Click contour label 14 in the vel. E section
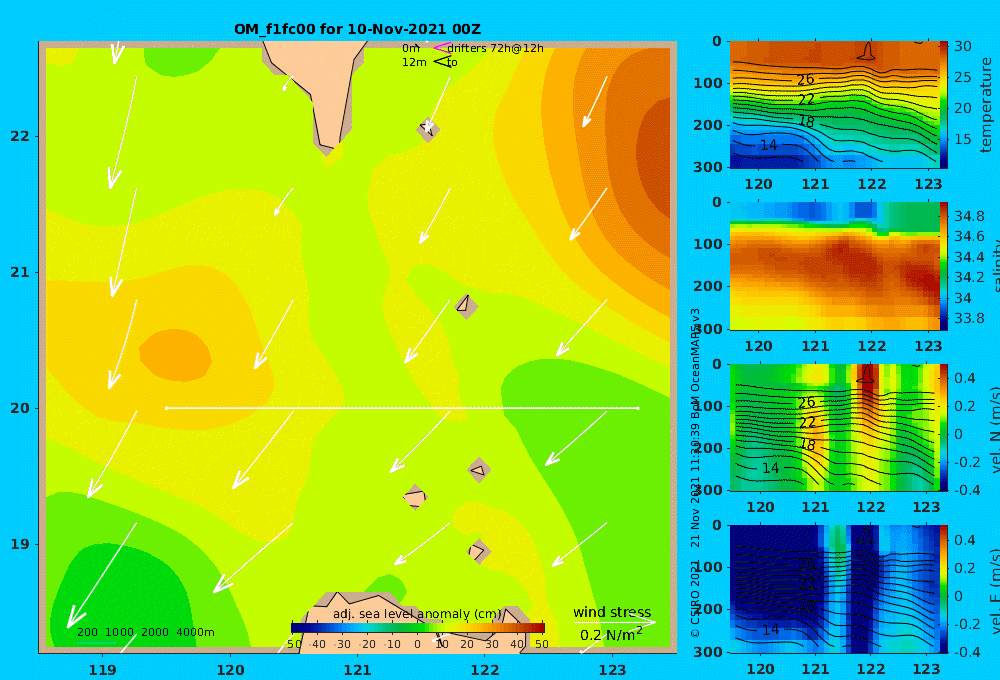1000x680 pixels. [770, 629]
